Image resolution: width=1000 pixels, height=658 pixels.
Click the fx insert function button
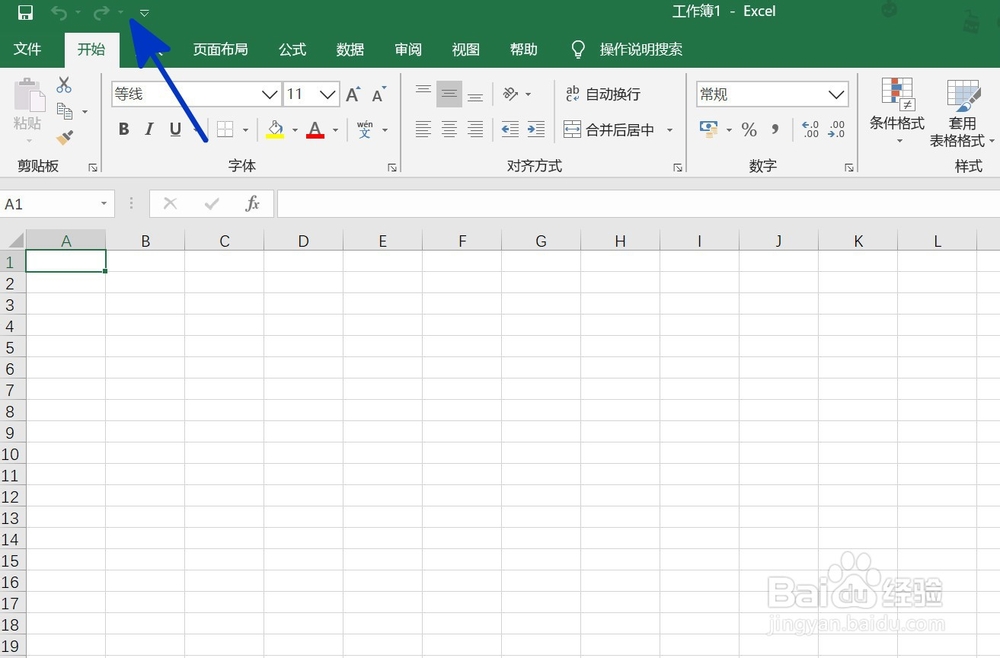(253, 203)
